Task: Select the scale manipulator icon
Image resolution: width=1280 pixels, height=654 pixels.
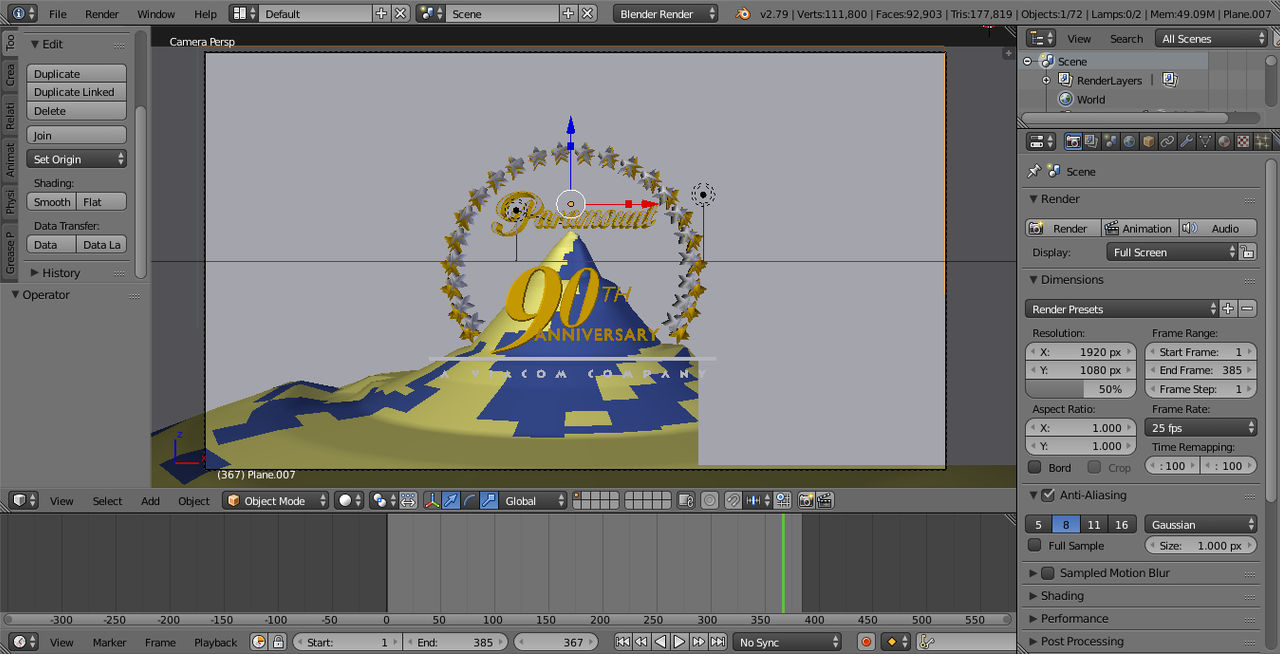Action: coord(489,501)
